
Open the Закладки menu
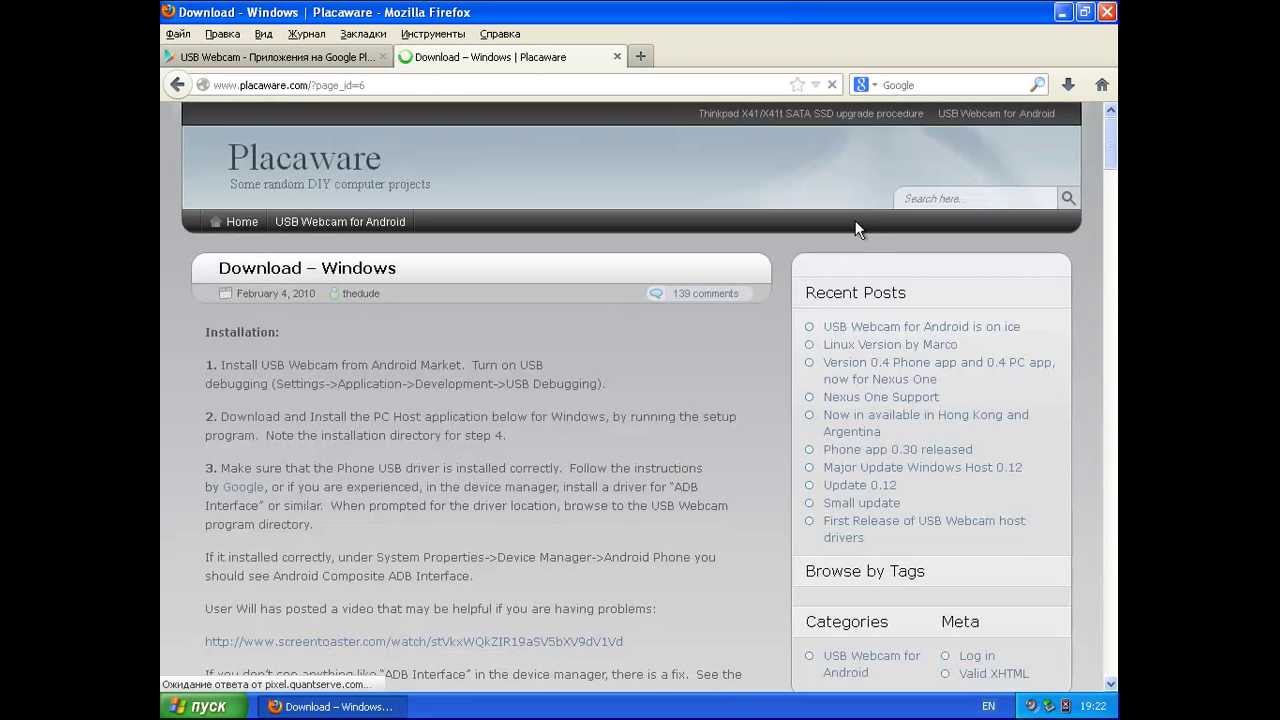363,34
